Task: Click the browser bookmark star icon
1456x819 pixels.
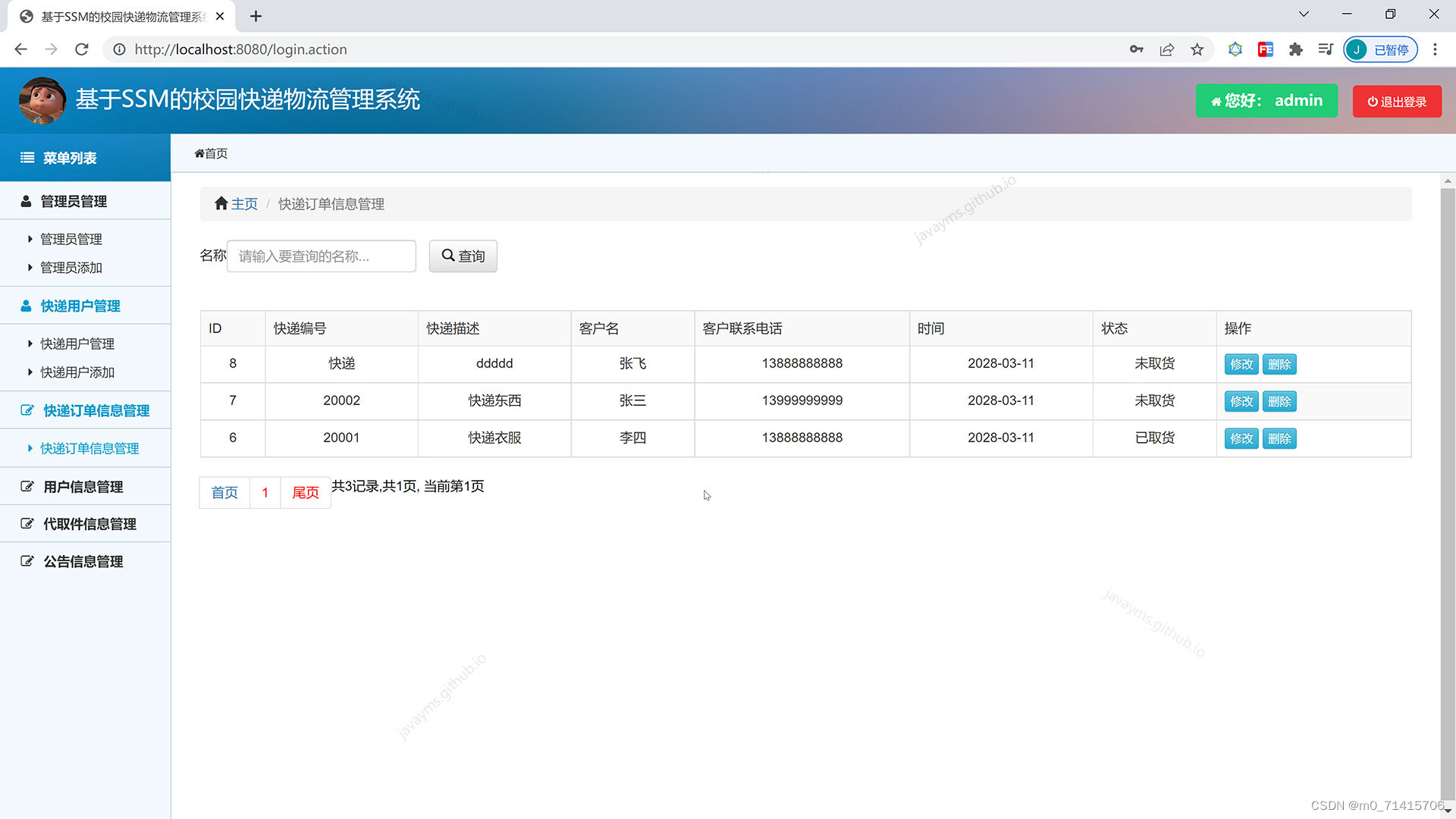Action: tap(1197, 49)
